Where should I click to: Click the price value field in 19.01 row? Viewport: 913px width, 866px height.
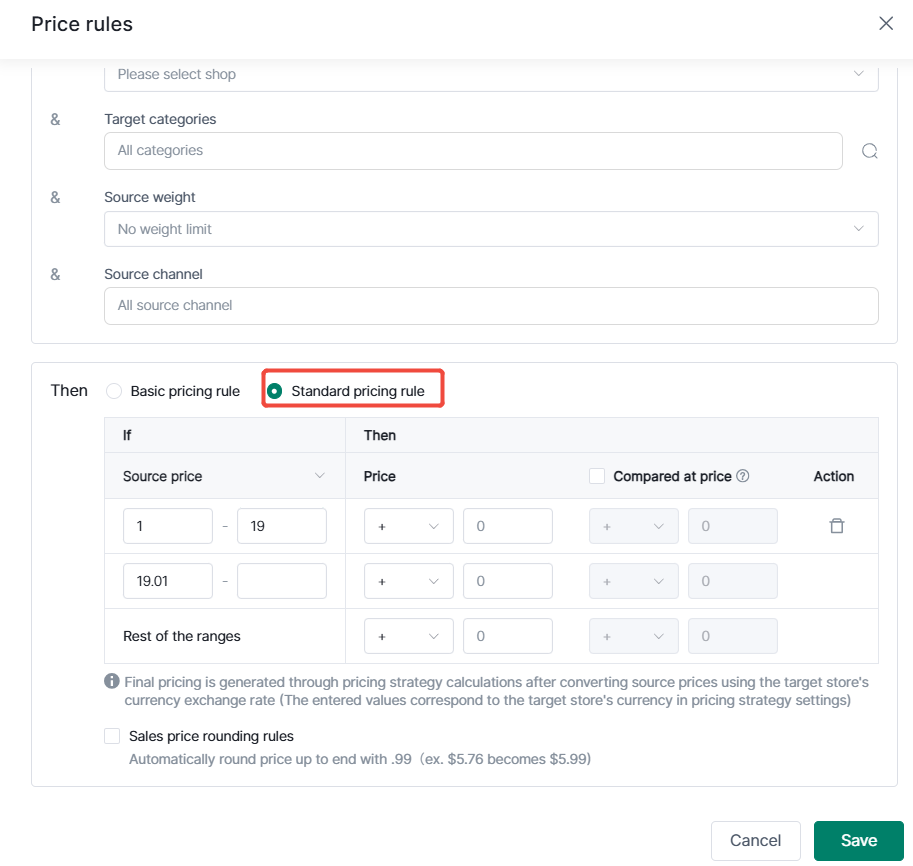(x=508, y=581)
